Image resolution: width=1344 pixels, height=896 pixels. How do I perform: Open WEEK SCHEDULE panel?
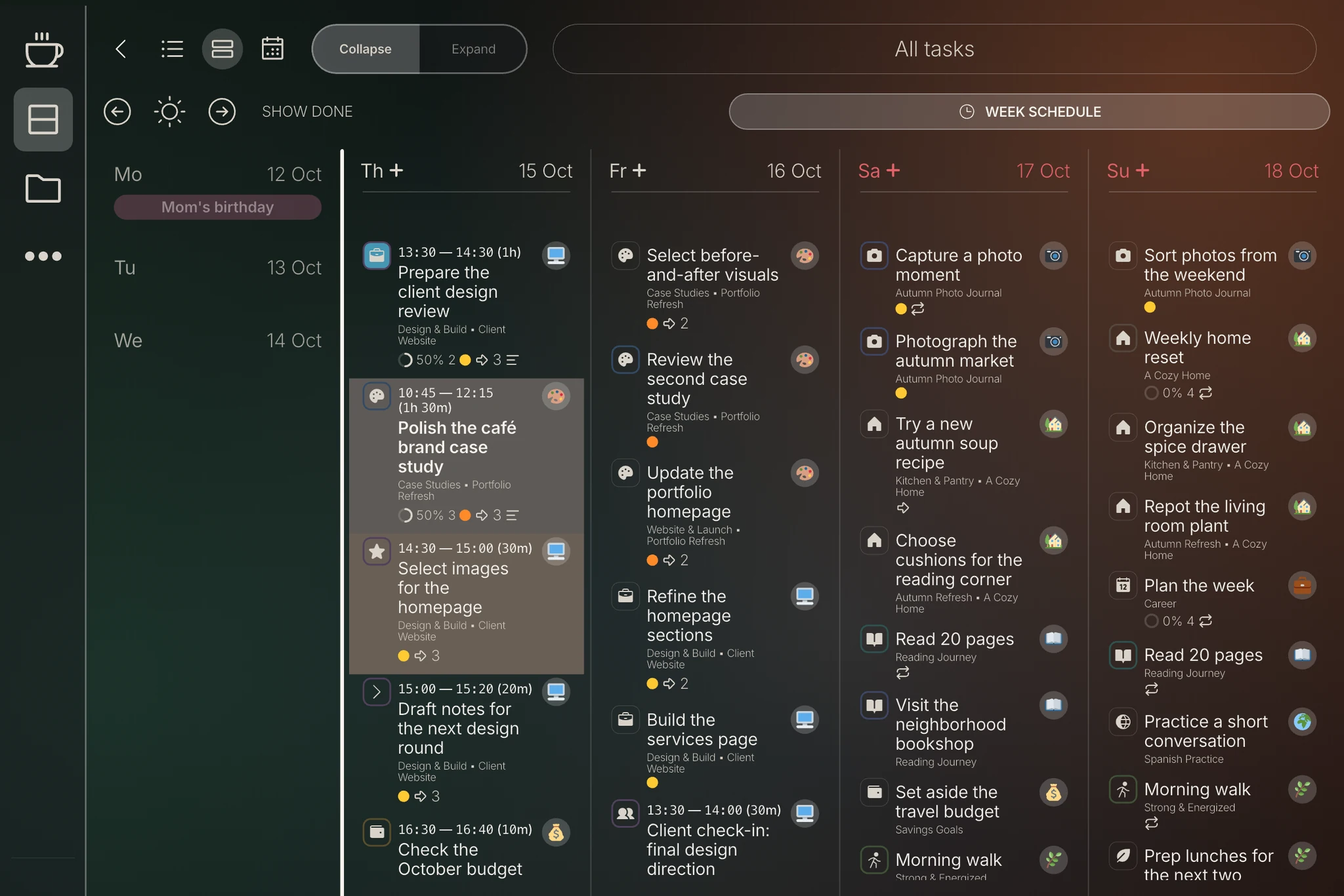1029,112
